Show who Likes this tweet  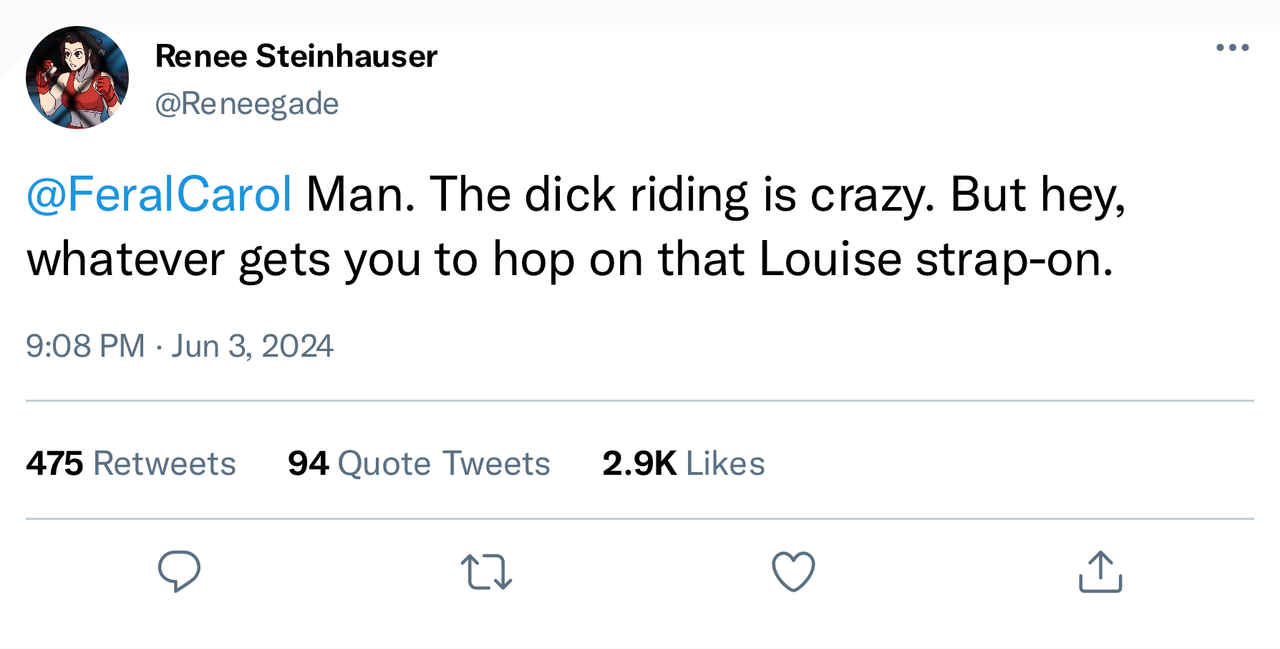pyautogui.click(x=726, y=464)
